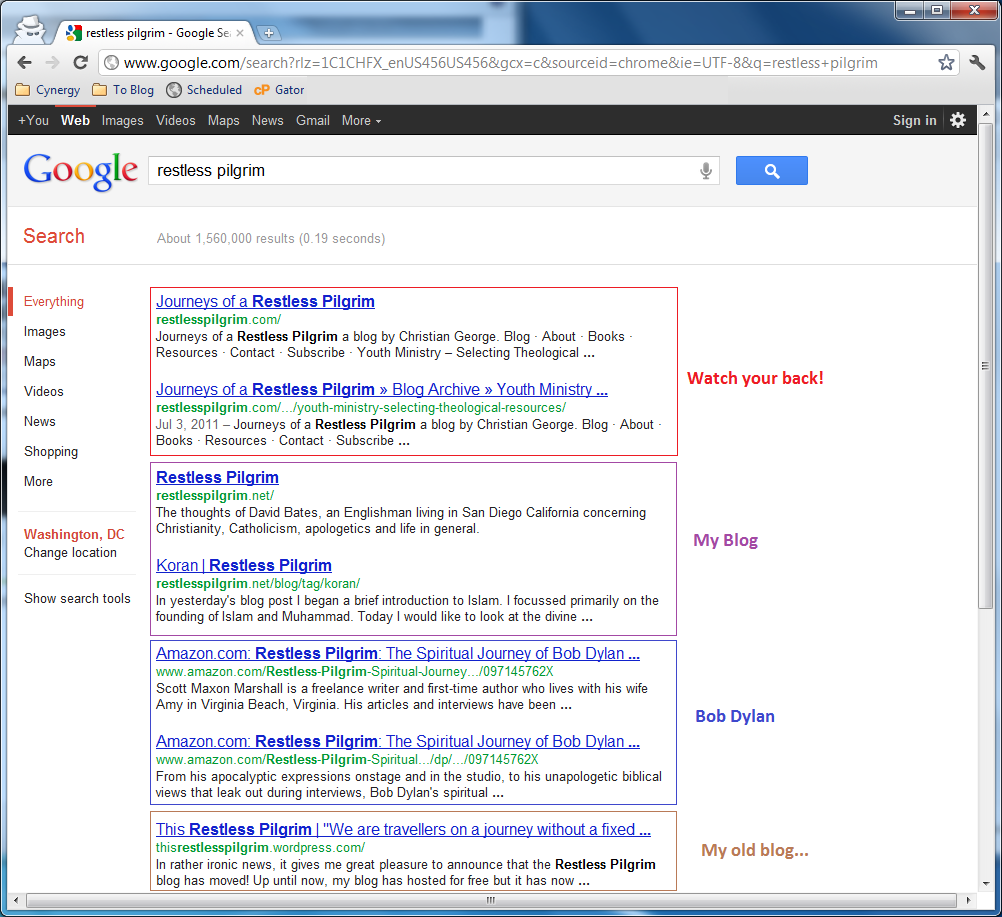Filter results by Shopping in sidebar
Image resolution: width=1002 pixels, height=917 pixels.
coord(51,451)
